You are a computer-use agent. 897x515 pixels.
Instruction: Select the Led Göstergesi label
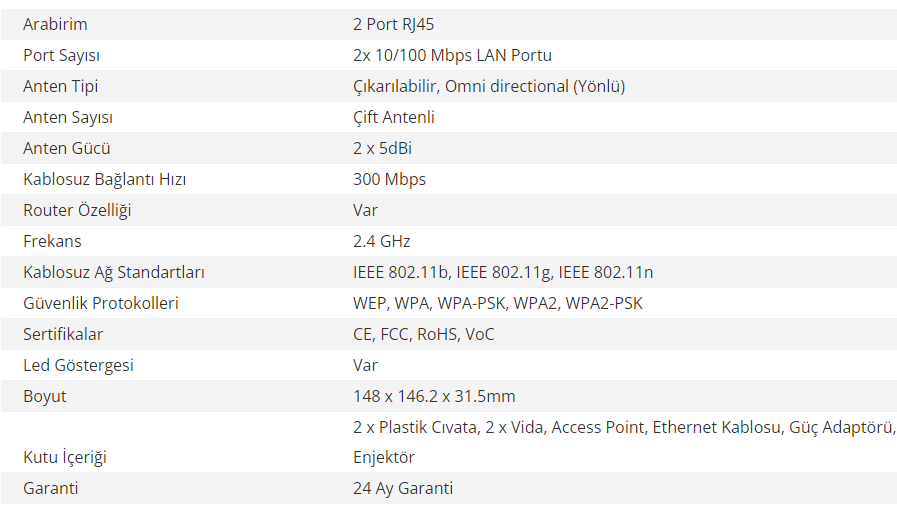click(78, 365)
